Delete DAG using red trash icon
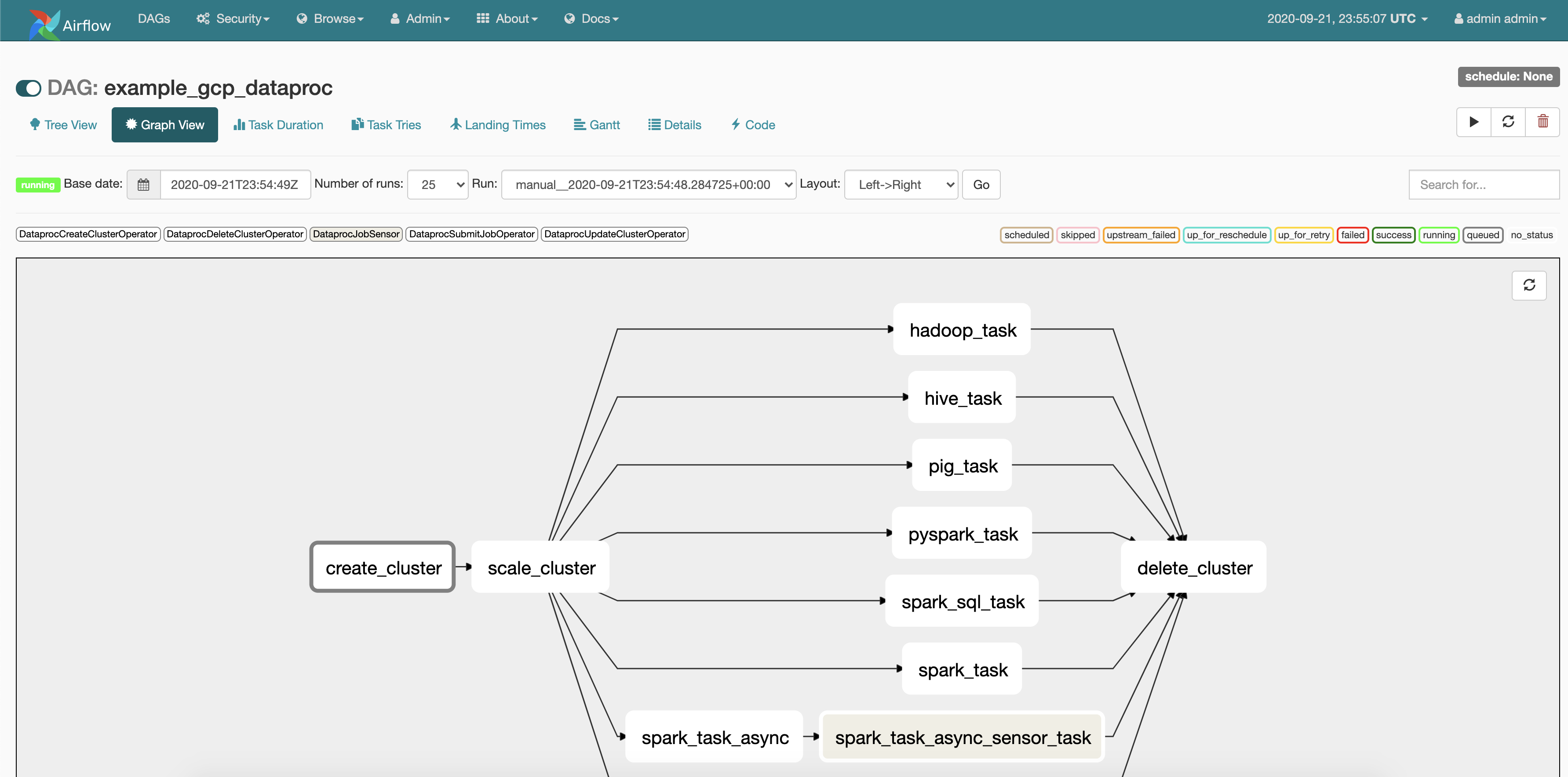 (1542, 122)
